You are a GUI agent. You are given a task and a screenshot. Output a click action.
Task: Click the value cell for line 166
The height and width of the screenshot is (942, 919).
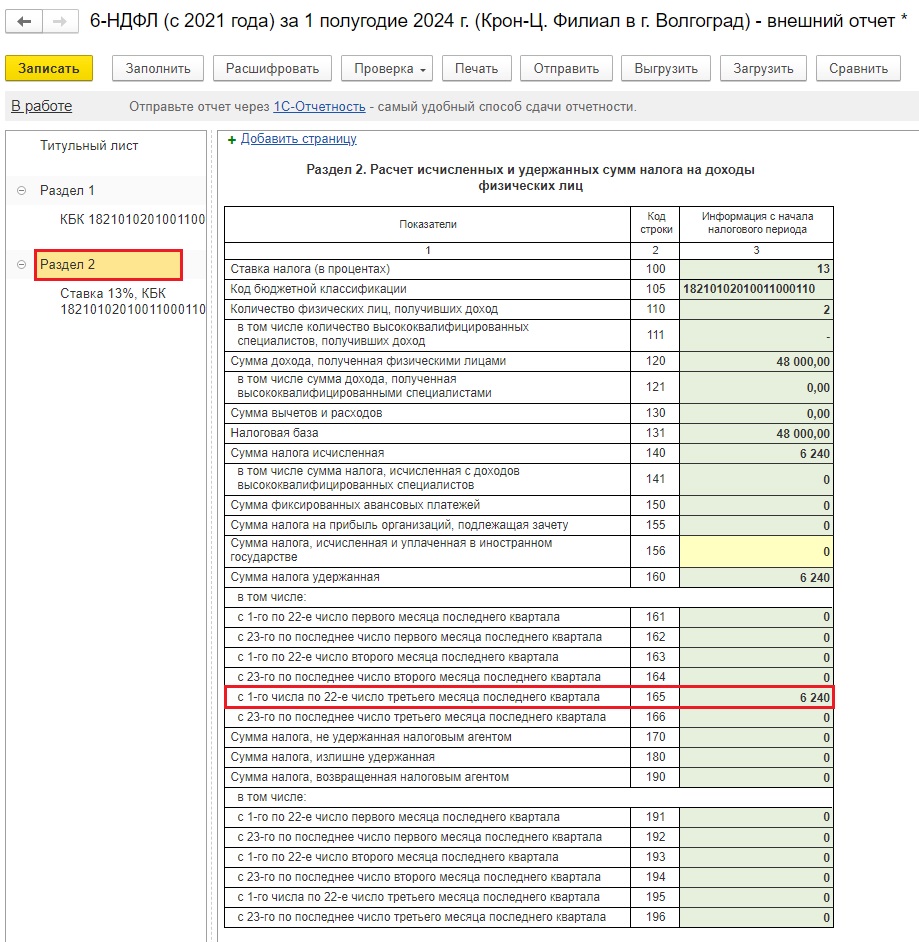(756, 717)
